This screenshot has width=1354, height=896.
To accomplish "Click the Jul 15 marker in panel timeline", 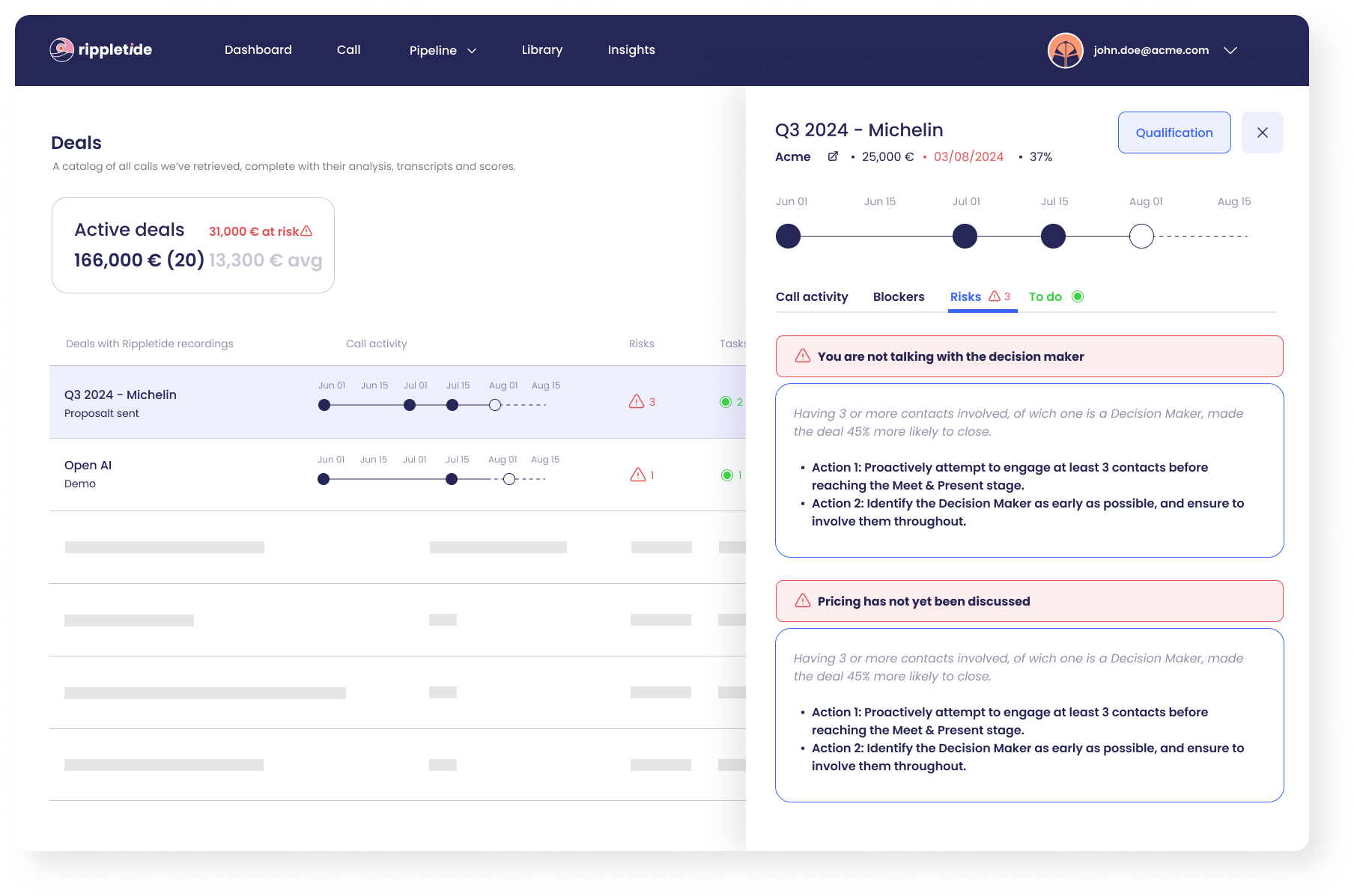I will tap(1053, 236).
